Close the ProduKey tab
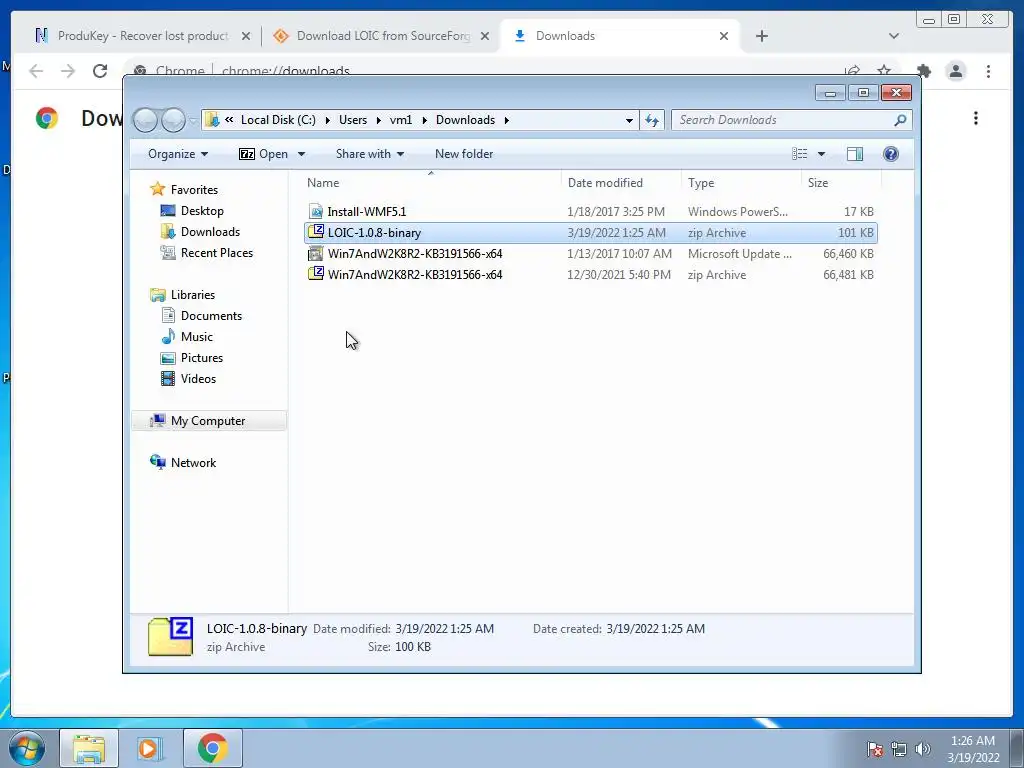The height and width of the screenshot is (768, 1024). click(246, 36)
